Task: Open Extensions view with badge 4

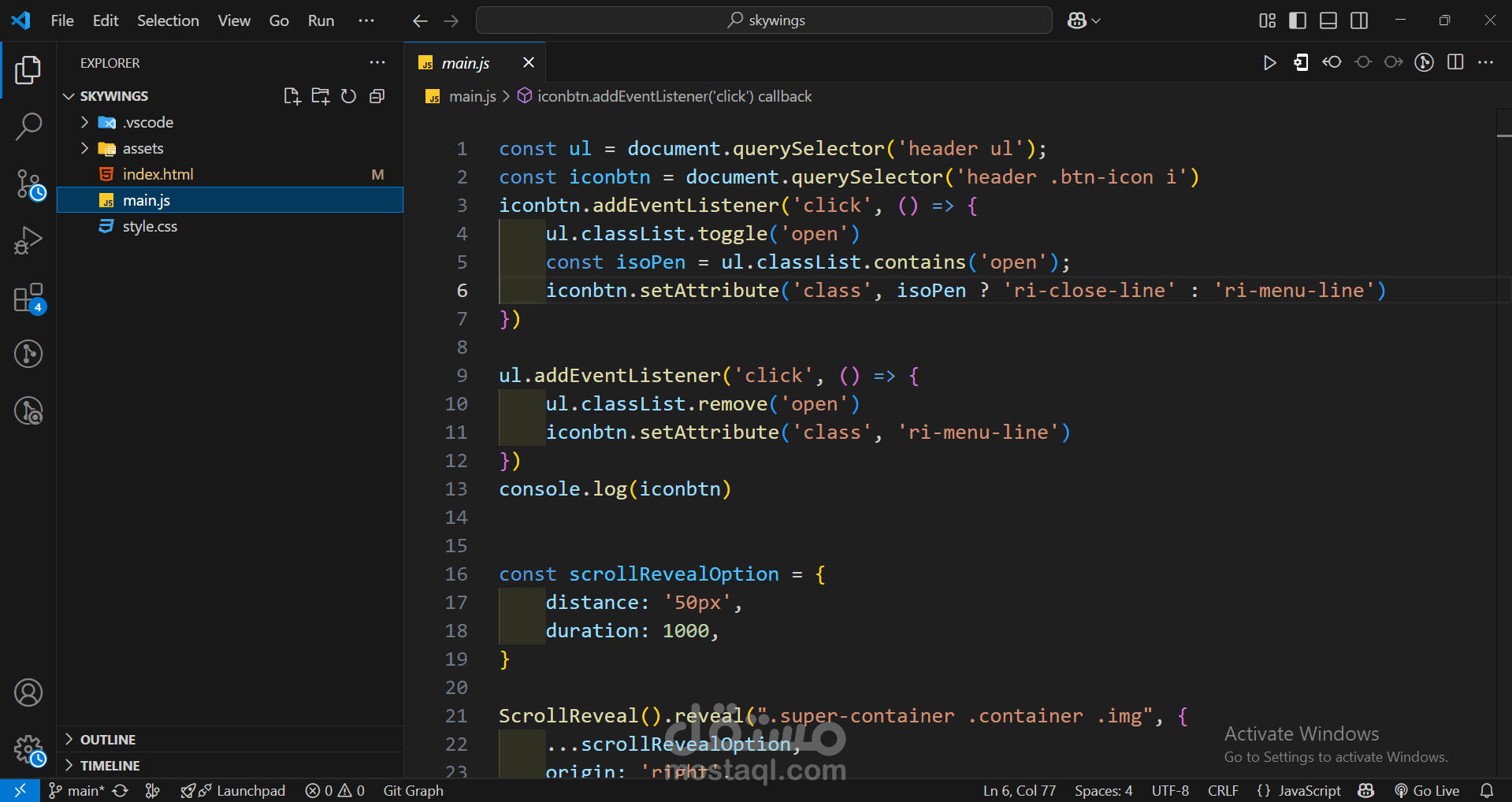Action: click(30, 299)
